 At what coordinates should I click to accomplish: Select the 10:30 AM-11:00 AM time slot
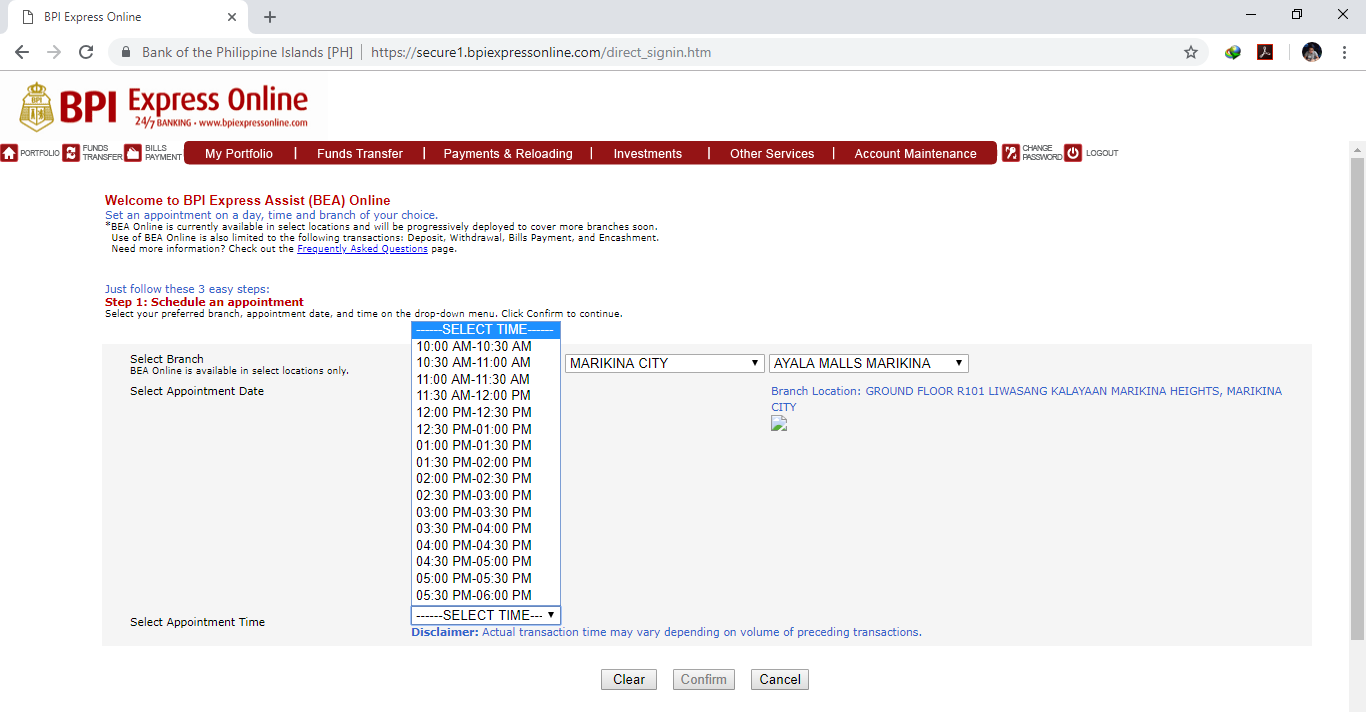pyautogui.click(x=486, y=363)
